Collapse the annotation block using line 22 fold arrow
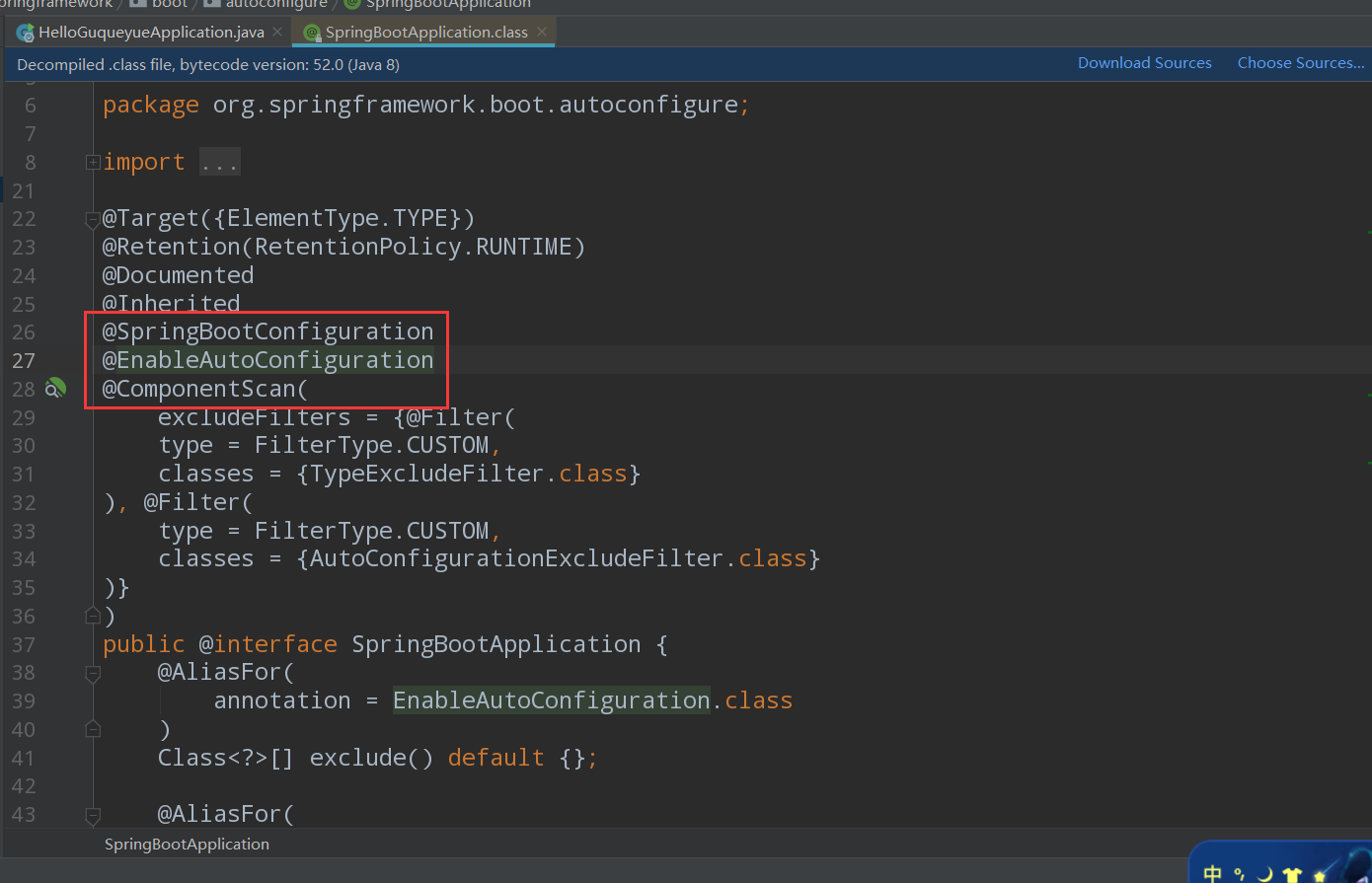Screen dimensions: 1372x883 click(x=92, y=222)
